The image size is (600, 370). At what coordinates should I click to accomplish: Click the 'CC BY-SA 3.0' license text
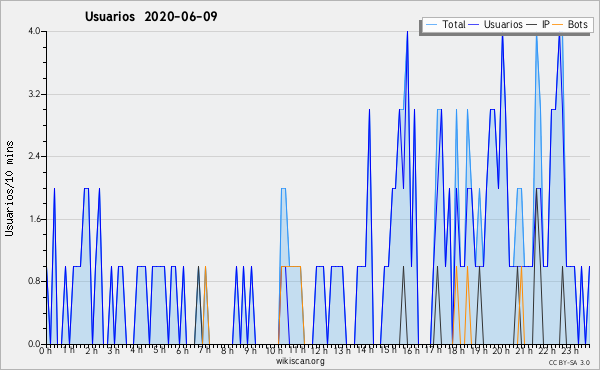(569, 363)
